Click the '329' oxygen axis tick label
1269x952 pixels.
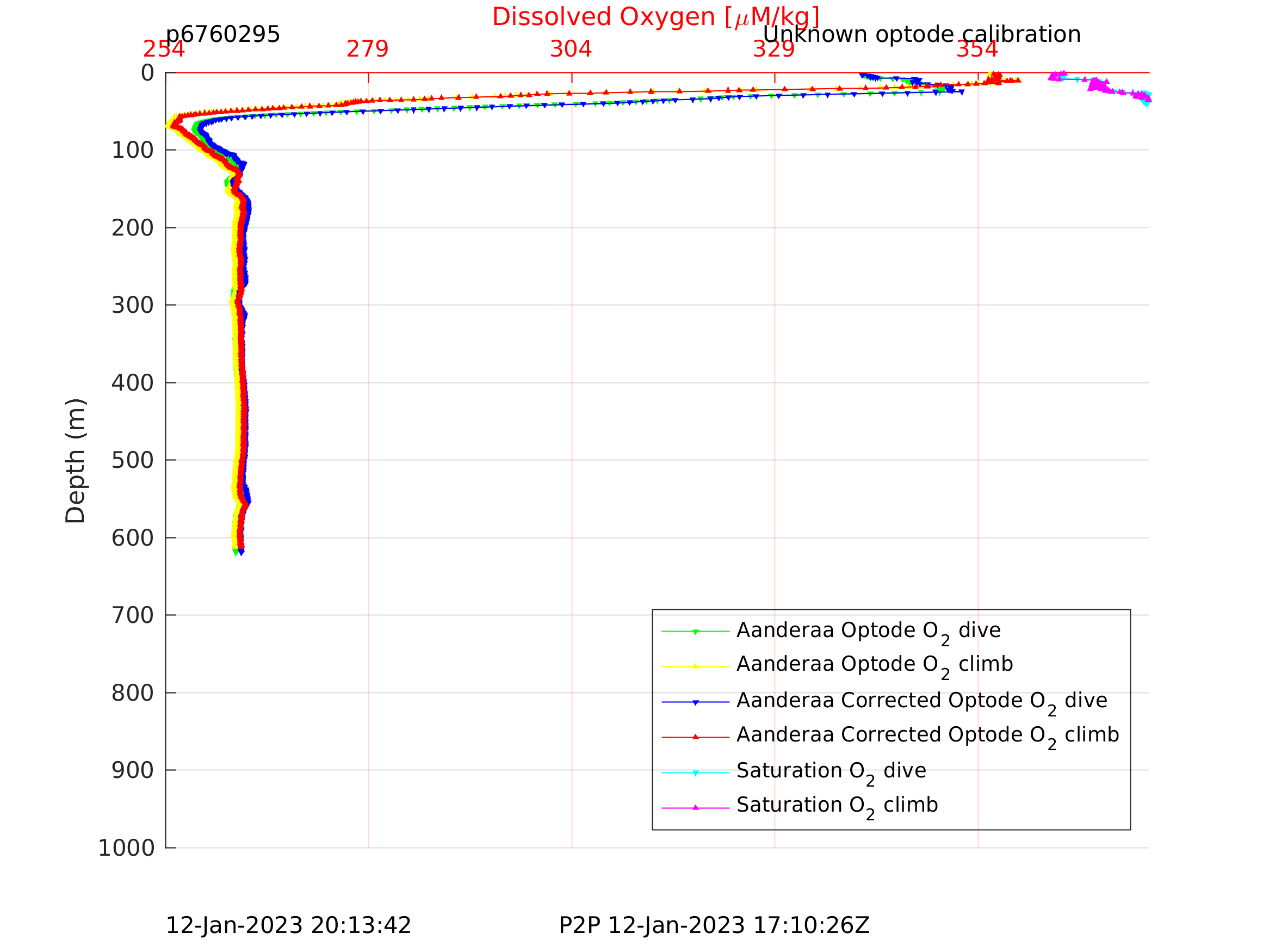click(x=774, y=50)
